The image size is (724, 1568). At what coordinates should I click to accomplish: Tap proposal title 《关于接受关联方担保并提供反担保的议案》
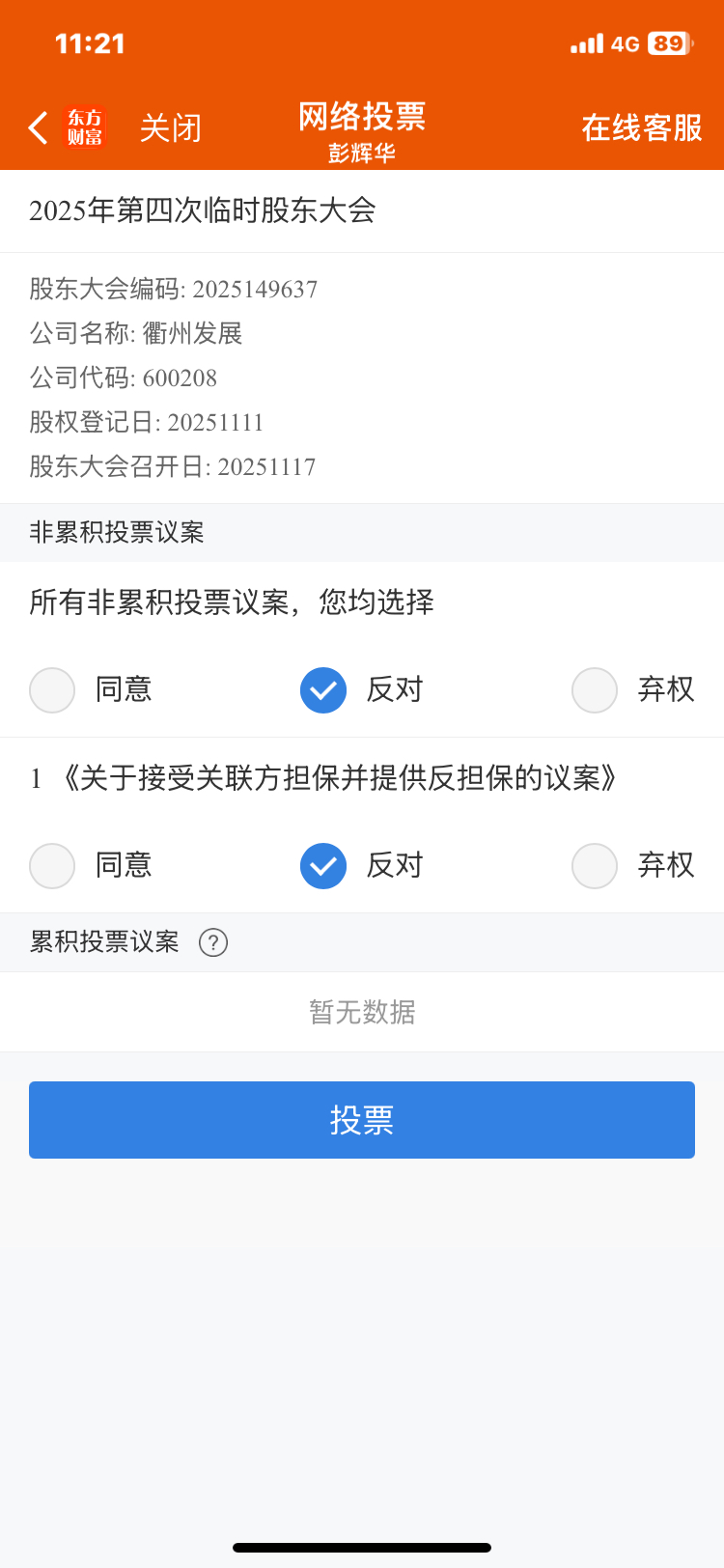point(338,778)
